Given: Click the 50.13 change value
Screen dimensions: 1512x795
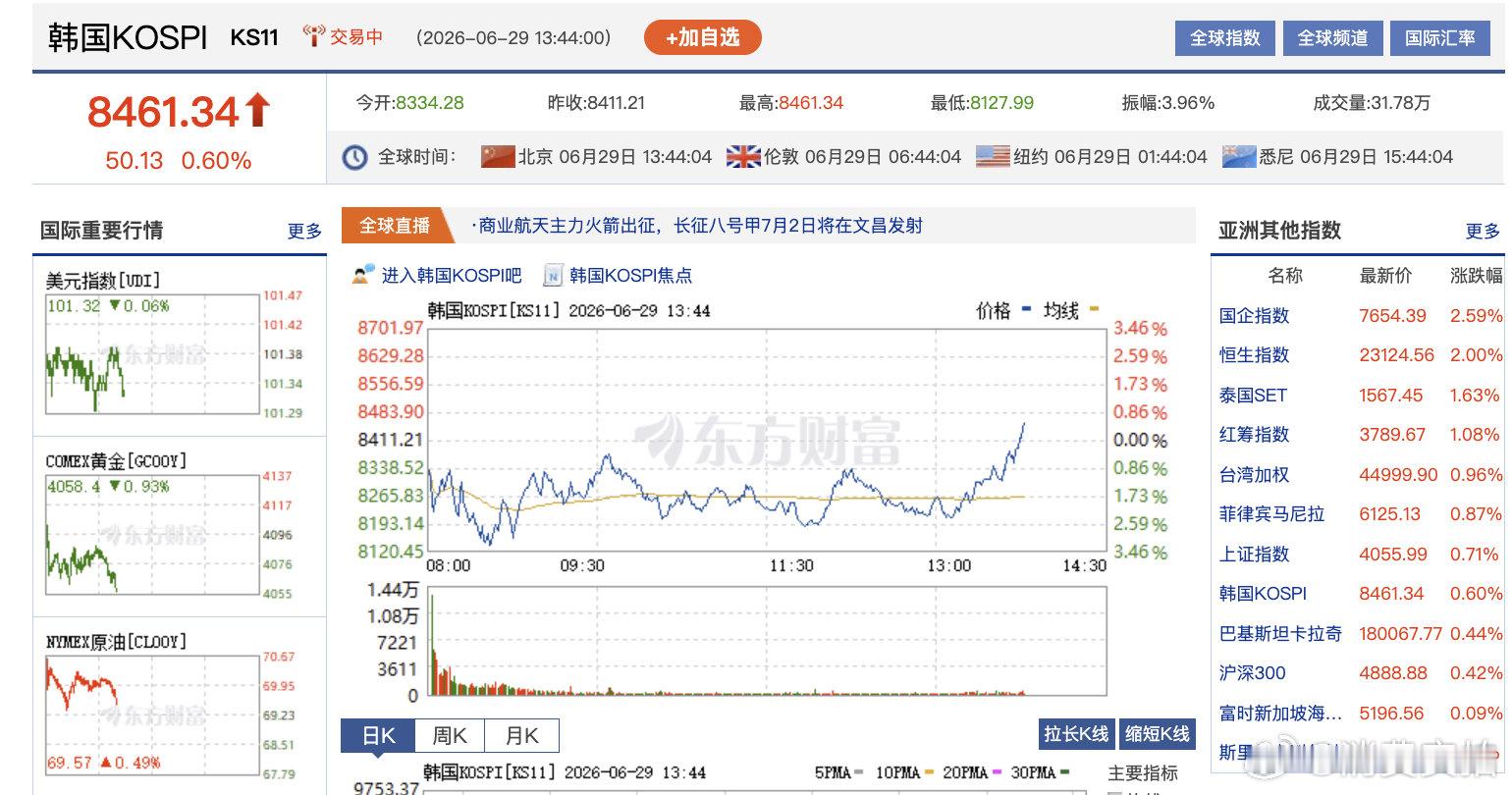Looking at the screenshot, I should click(x=134, y=161).
